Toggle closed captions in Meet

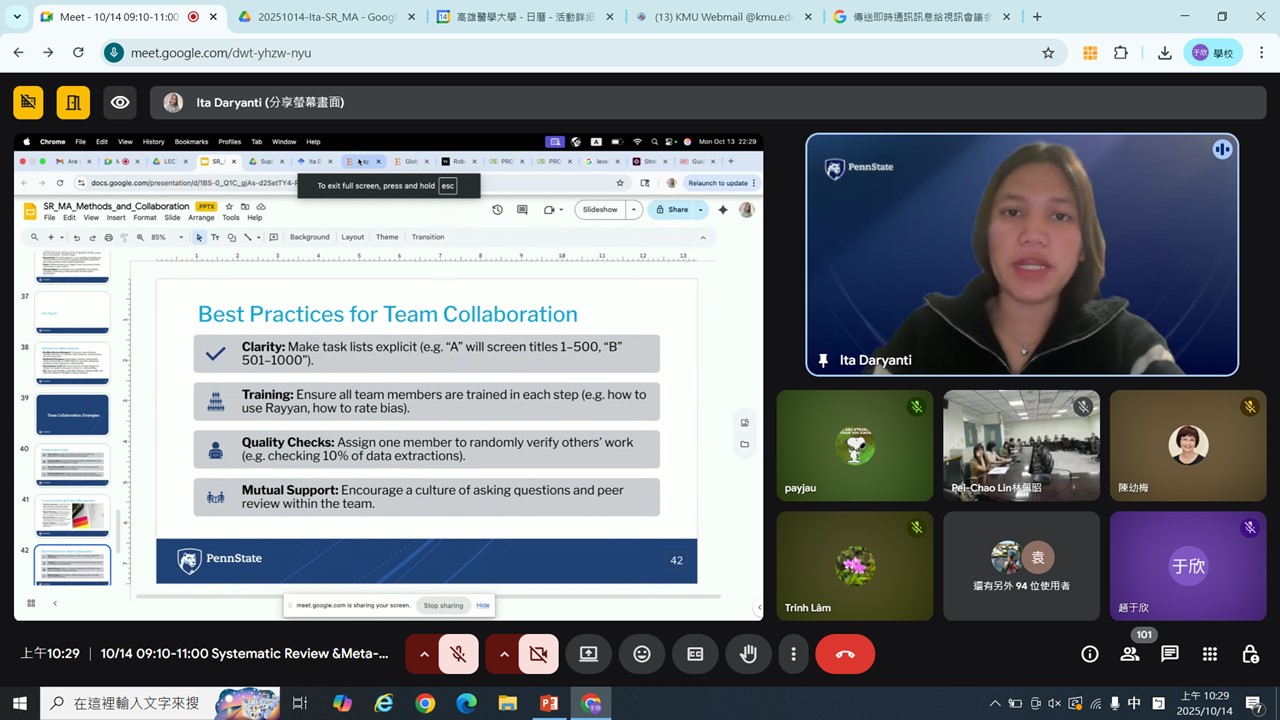[695, 654]
